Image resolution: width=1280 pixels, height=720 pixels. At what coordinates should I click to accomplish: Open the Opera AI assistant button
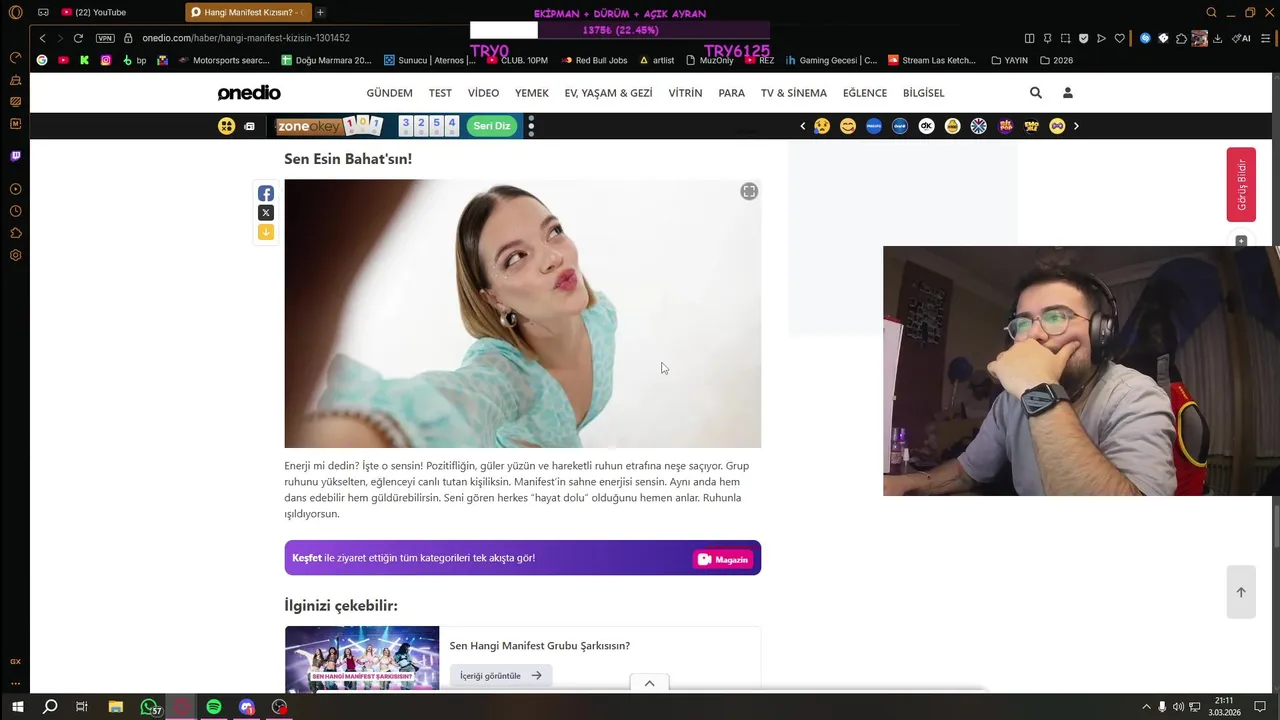[x=1242, y=38]
